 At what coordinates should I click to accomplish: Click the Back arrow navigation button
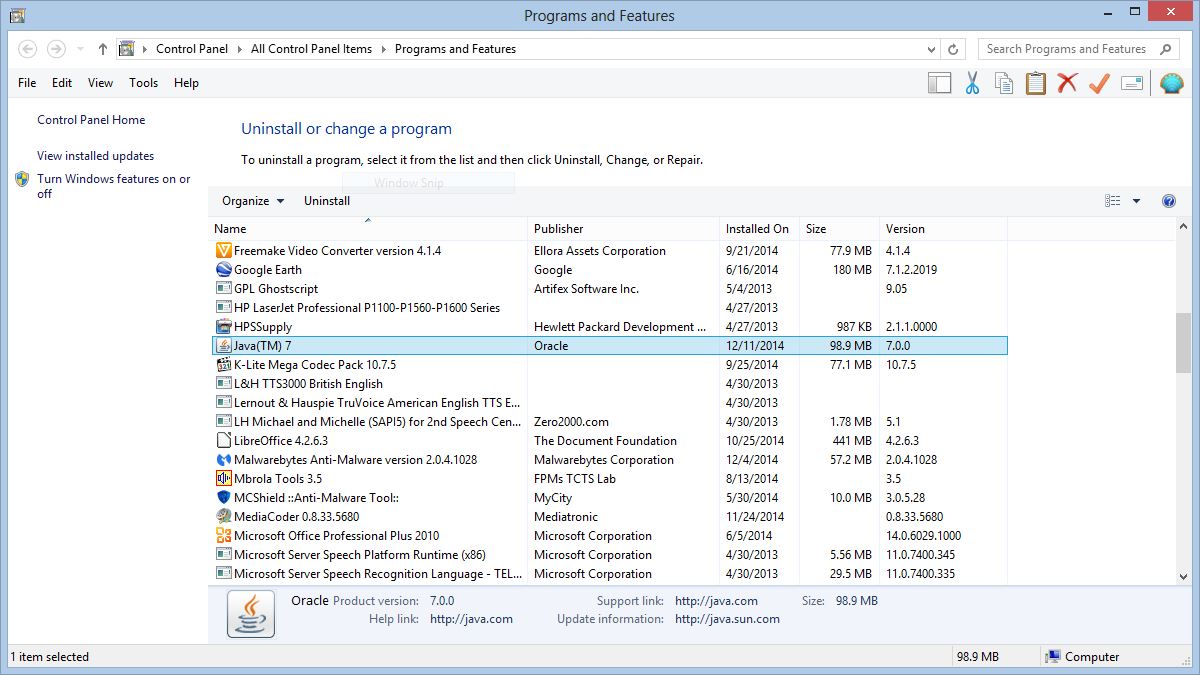[x=28, y=48]
